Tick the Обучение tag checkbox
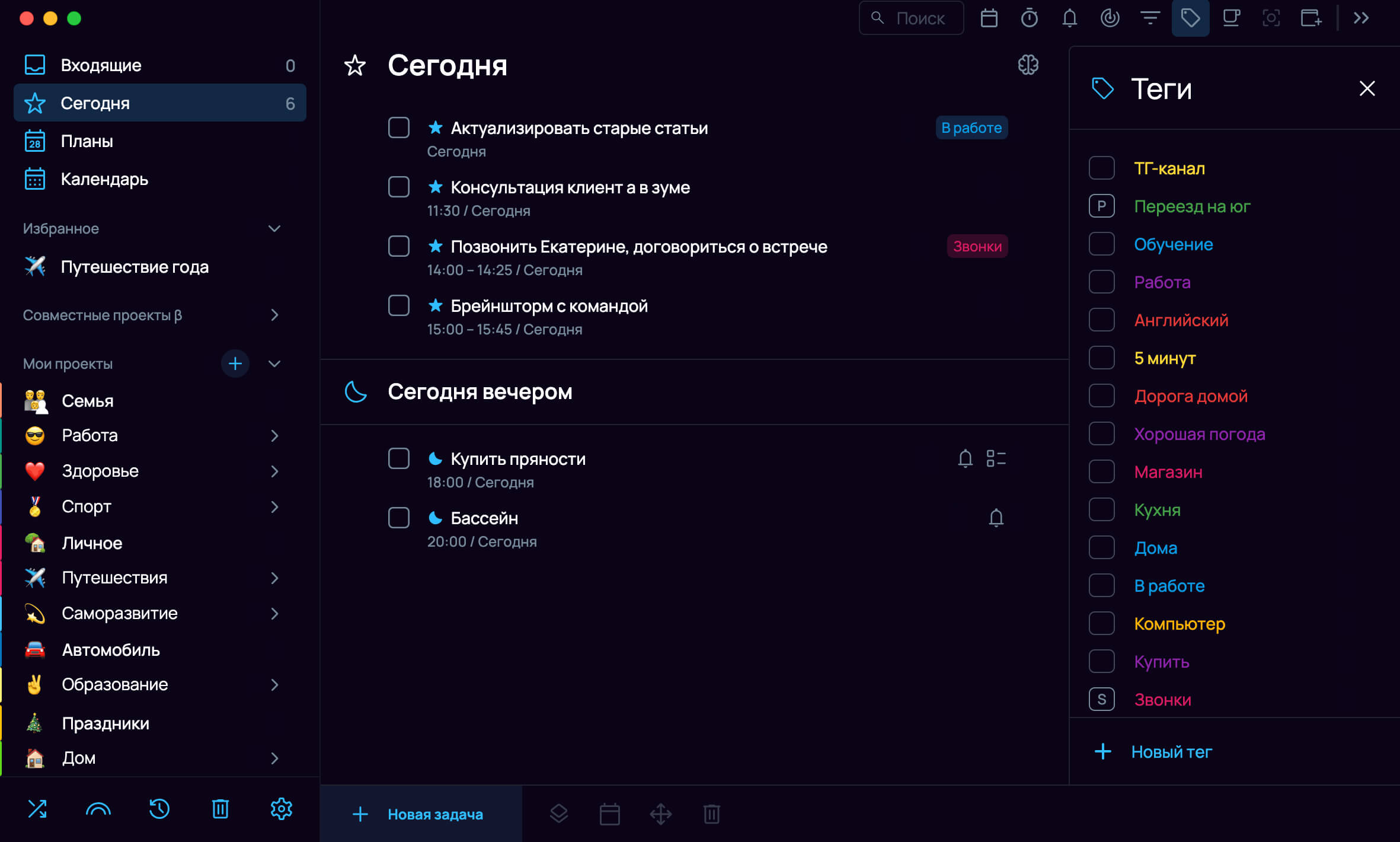 point(1101,244)
